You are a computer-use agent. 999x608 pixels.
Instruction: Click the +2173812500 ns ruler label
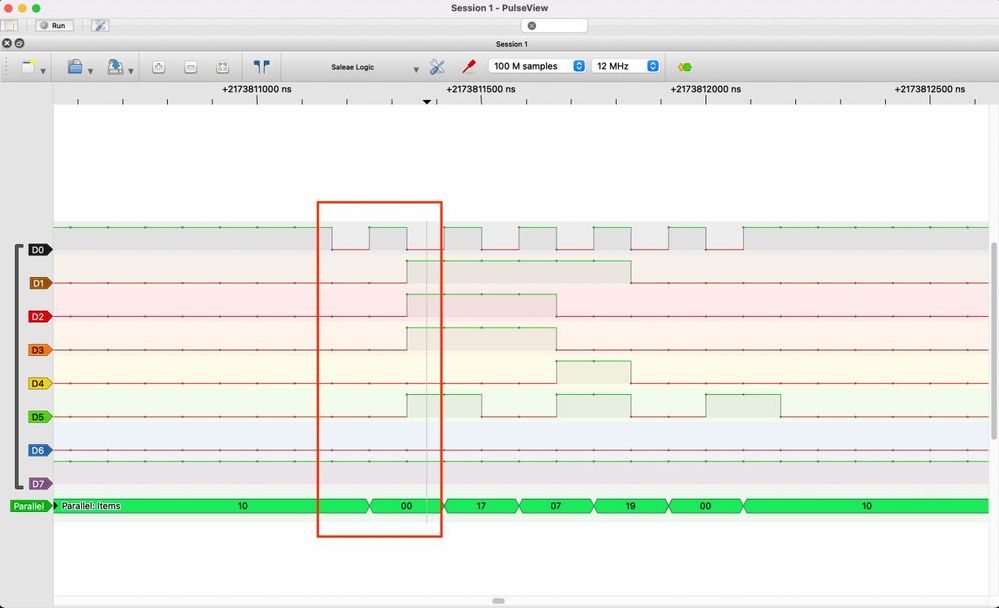point(930,89)
